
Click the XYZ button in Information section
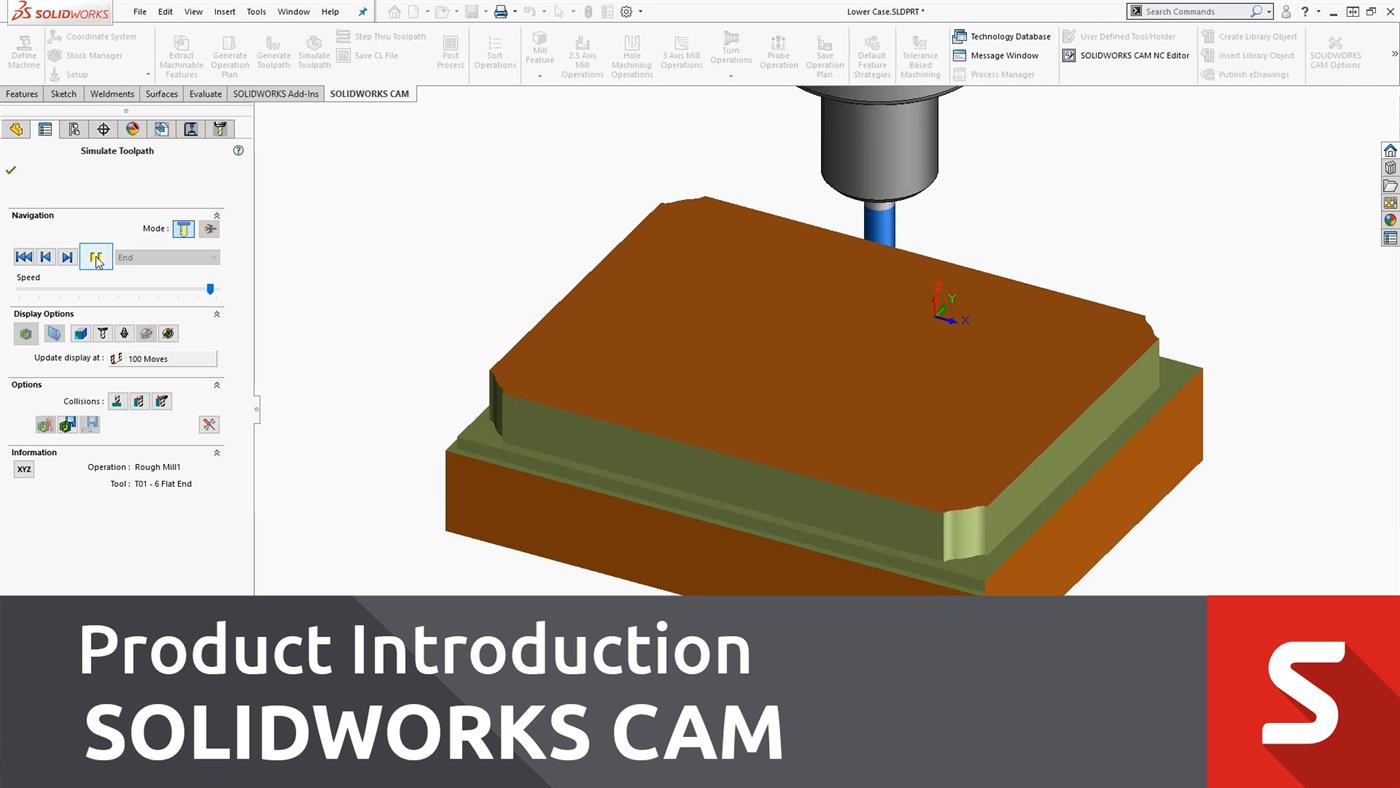(x=23, y=469)
